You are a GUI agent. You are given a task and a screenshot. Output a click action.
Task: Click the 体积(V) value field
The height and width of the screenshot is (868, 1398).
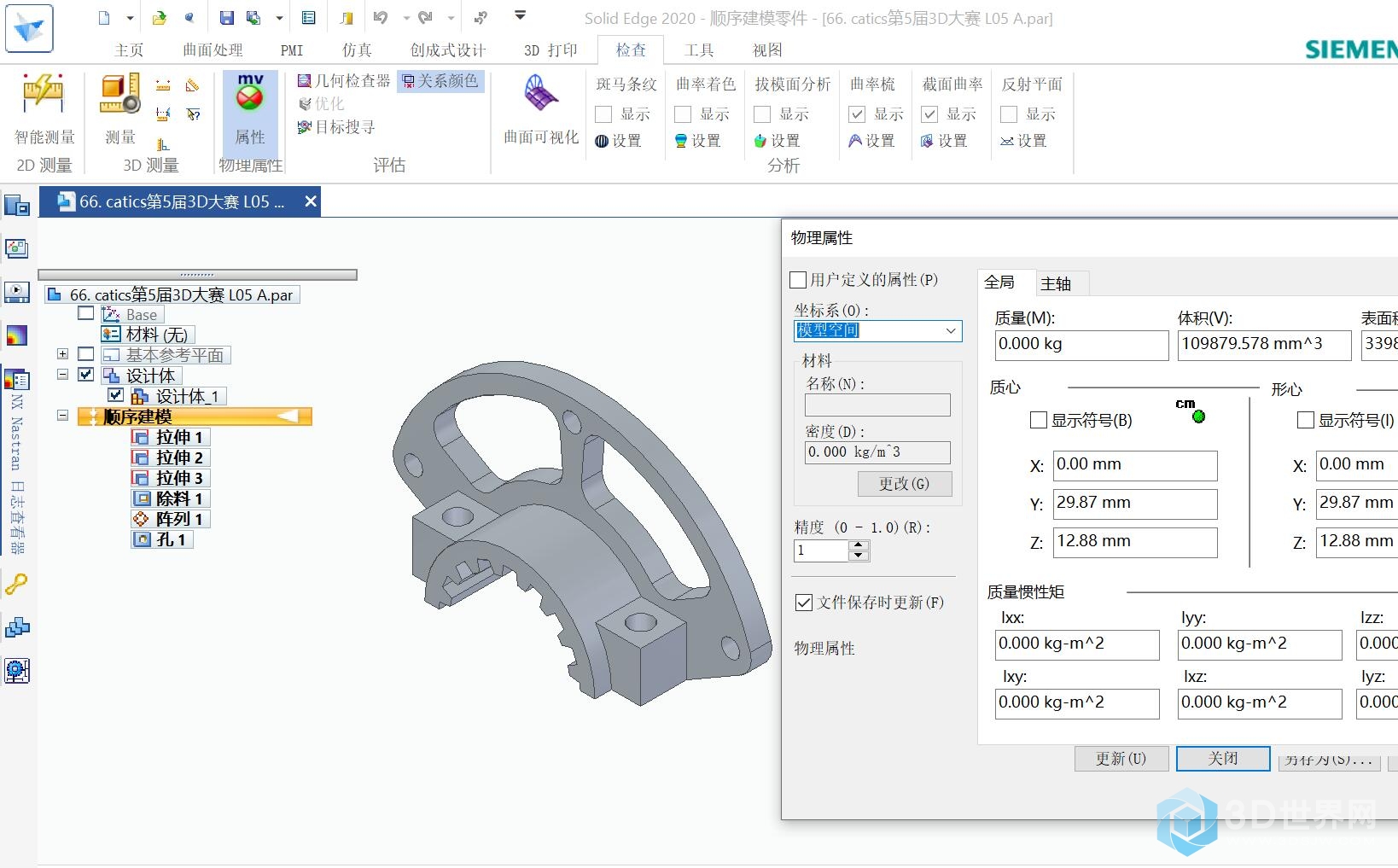pos(1264,345)
